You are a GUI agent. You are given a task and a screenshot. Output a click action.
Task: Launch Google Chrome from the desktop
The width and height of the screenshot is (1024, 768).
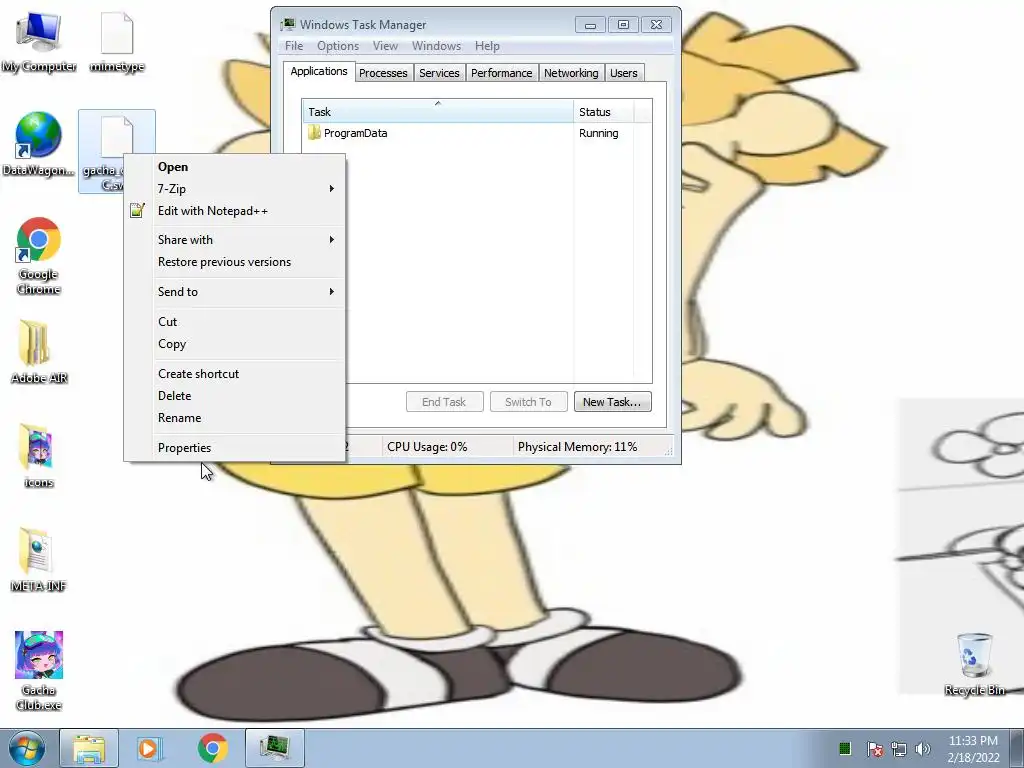pyautogui.click(x=39, y=255)
